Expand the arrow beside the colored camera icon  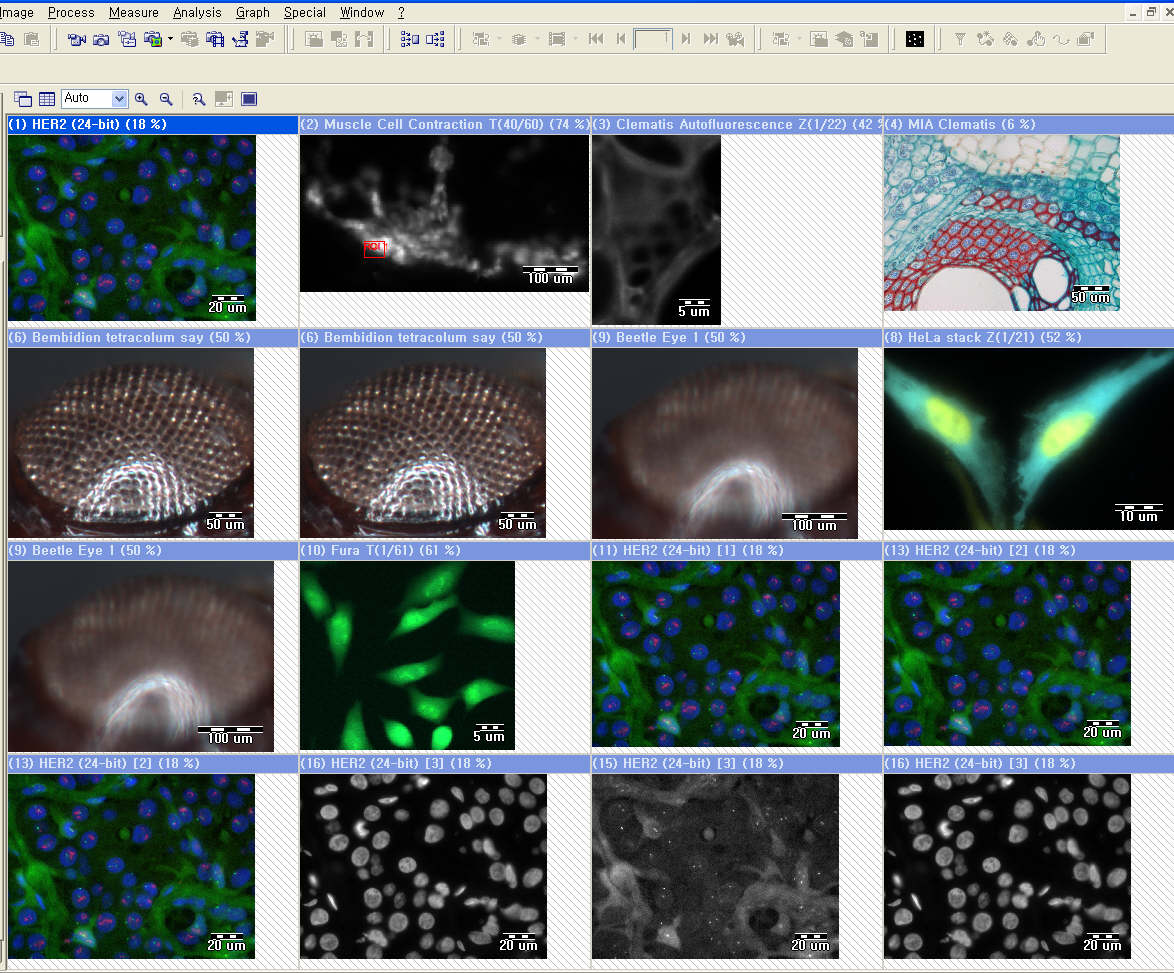170,40
